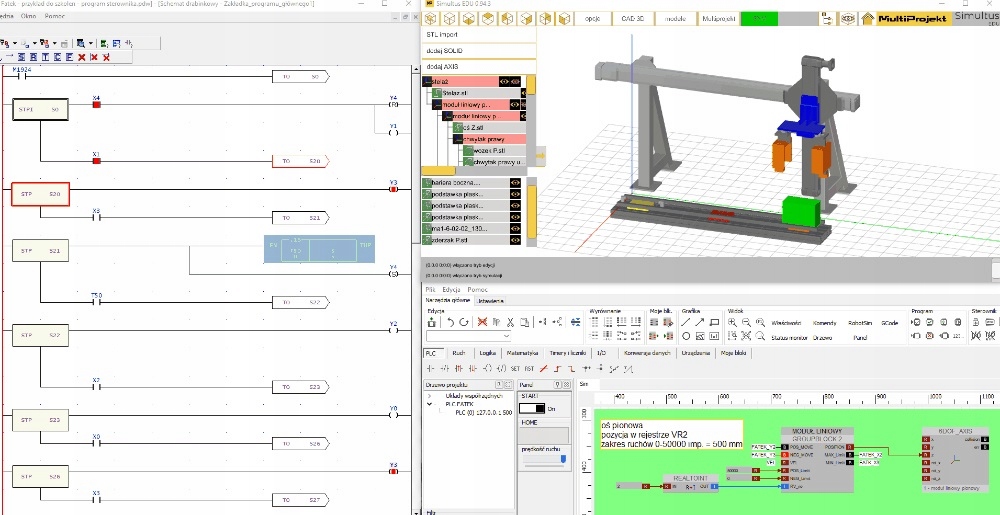Toggle visibility eye for ma1-6-02-02_130 row

pos(515,229)
